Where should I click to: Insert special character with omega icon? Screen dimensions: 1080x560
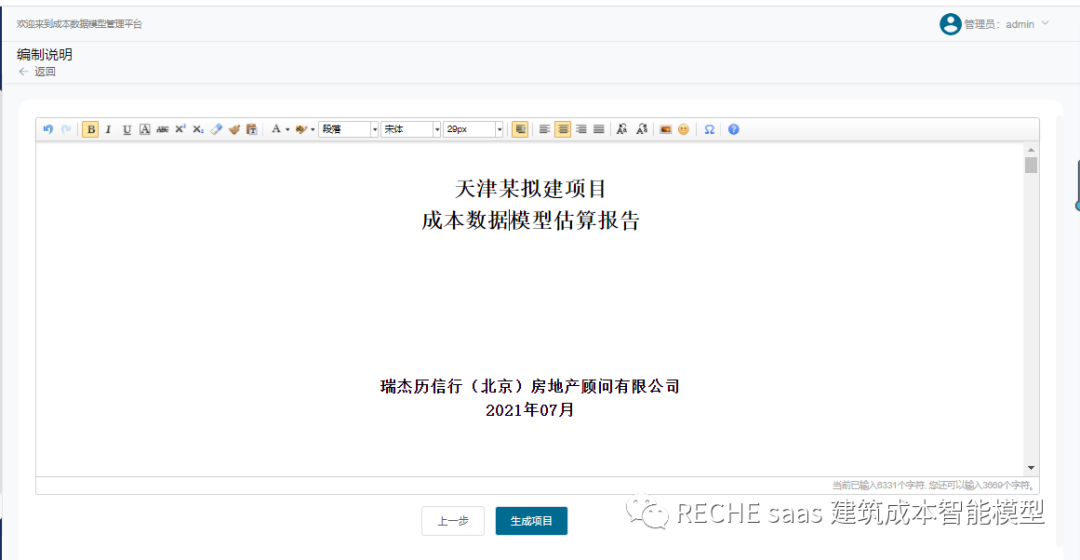(x=709, y=129)
